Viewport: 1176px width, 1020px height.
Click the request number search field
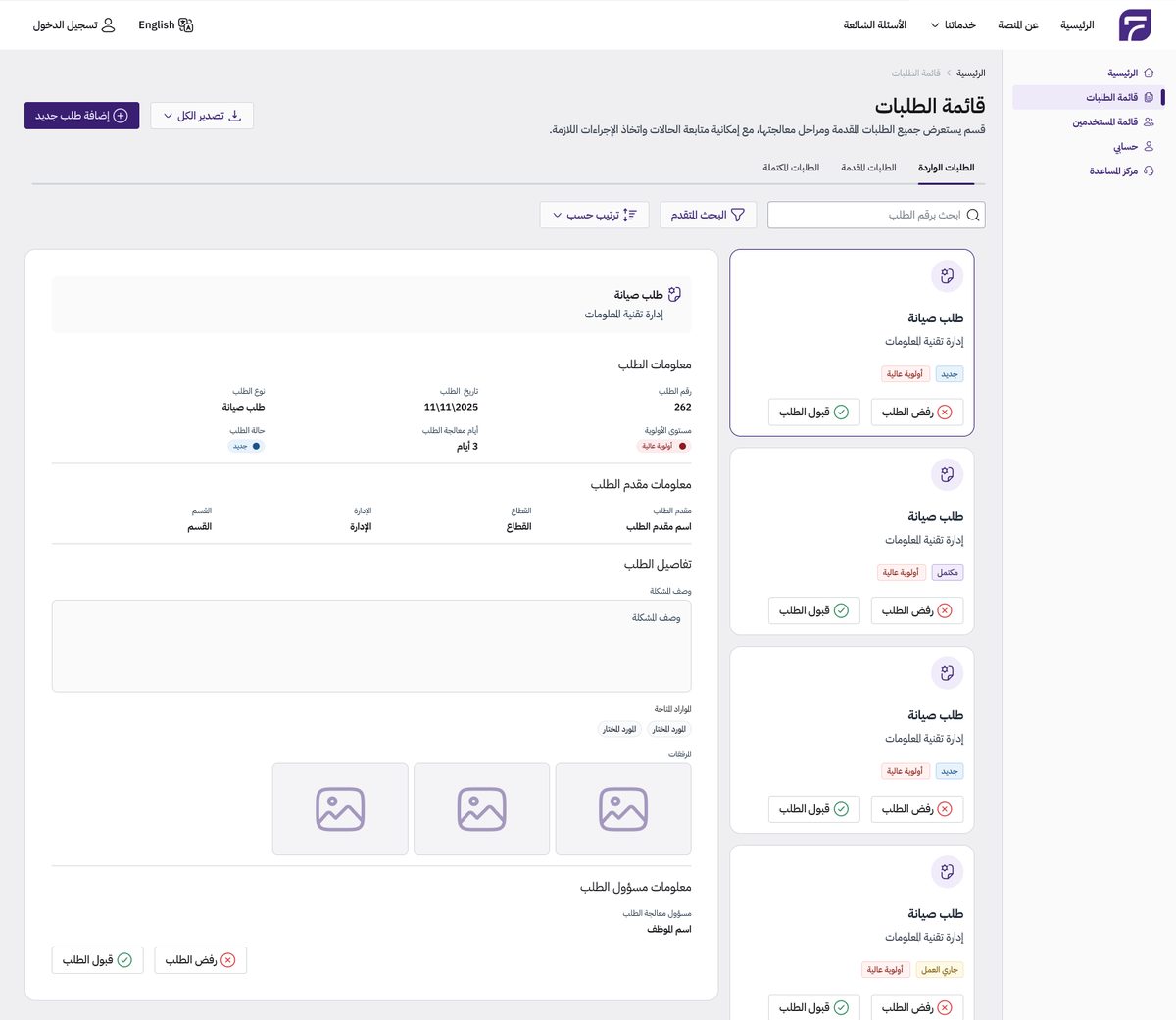[x=876, y=216]
